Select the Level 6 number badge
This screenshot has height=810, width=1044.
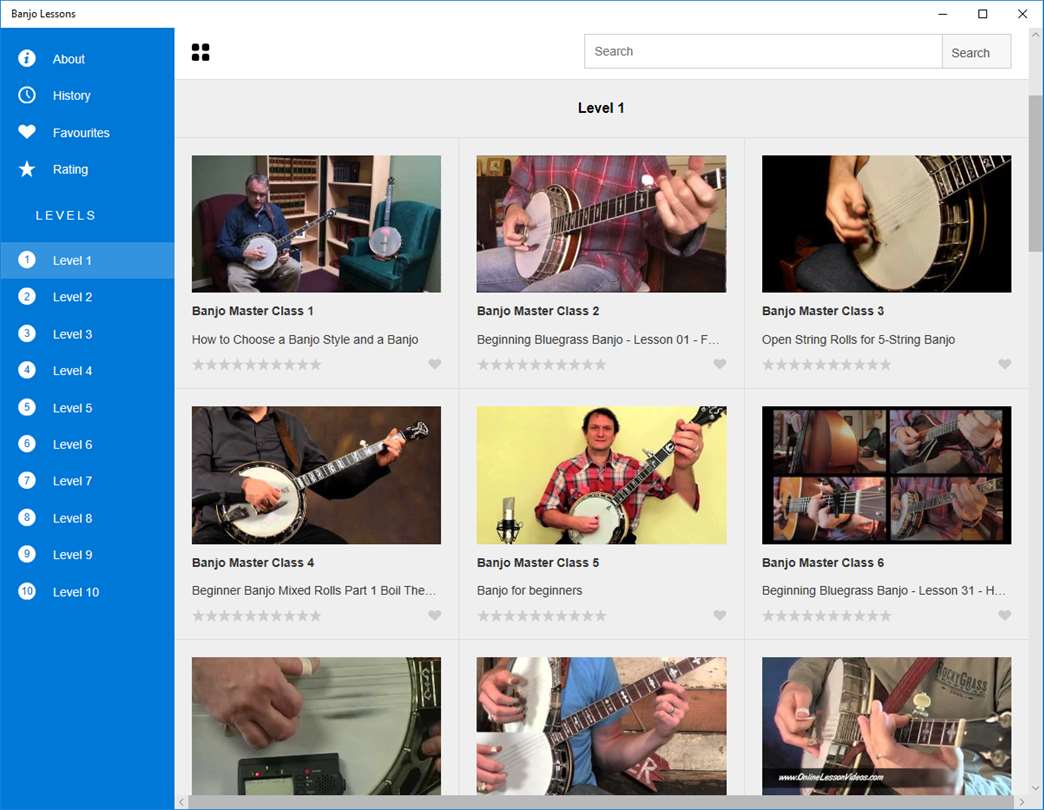point(27,444)
